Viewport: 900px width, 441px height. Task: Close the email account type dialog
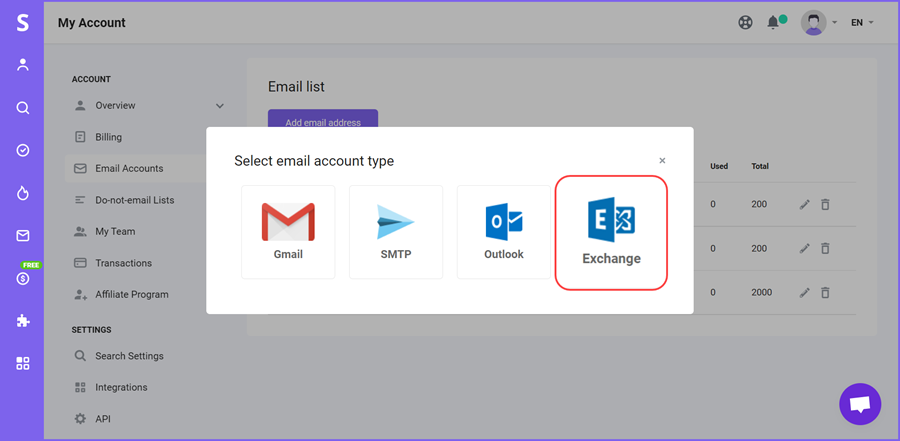tap(662, 161)
